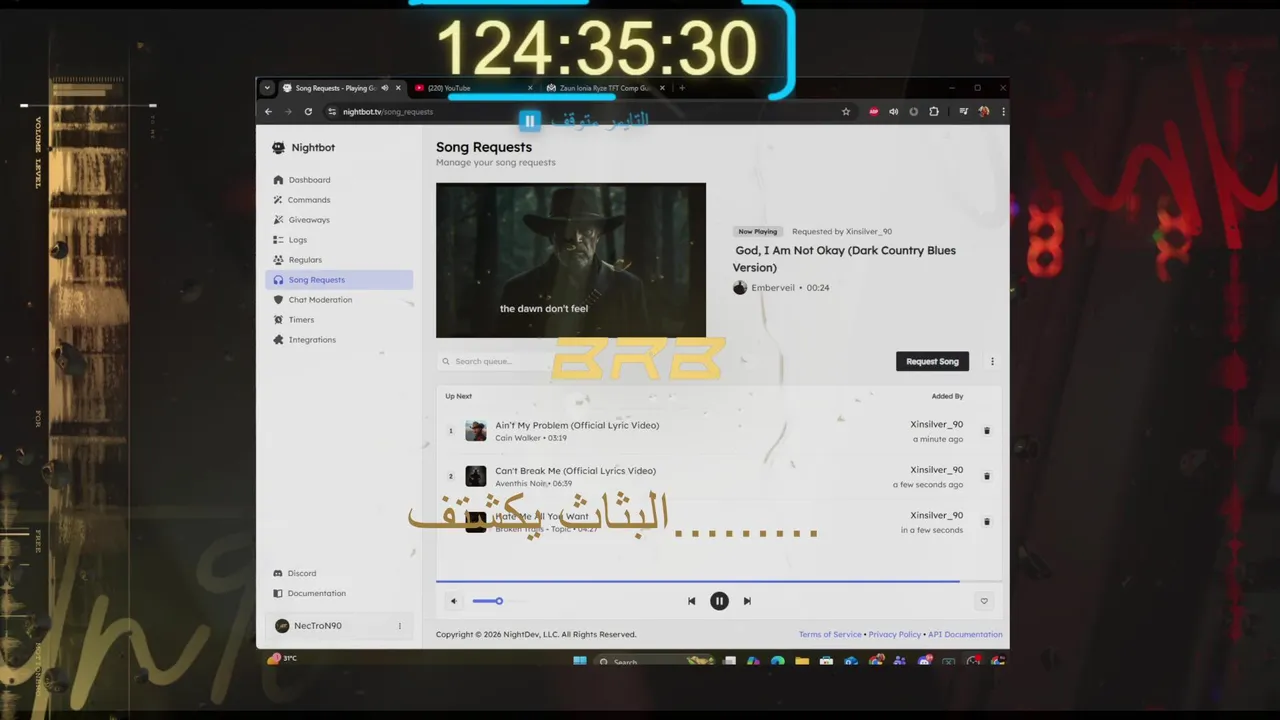Screen dimensions: 1280x720
Task: Click the taskbar Search box
Action: (x=654, y=661)
